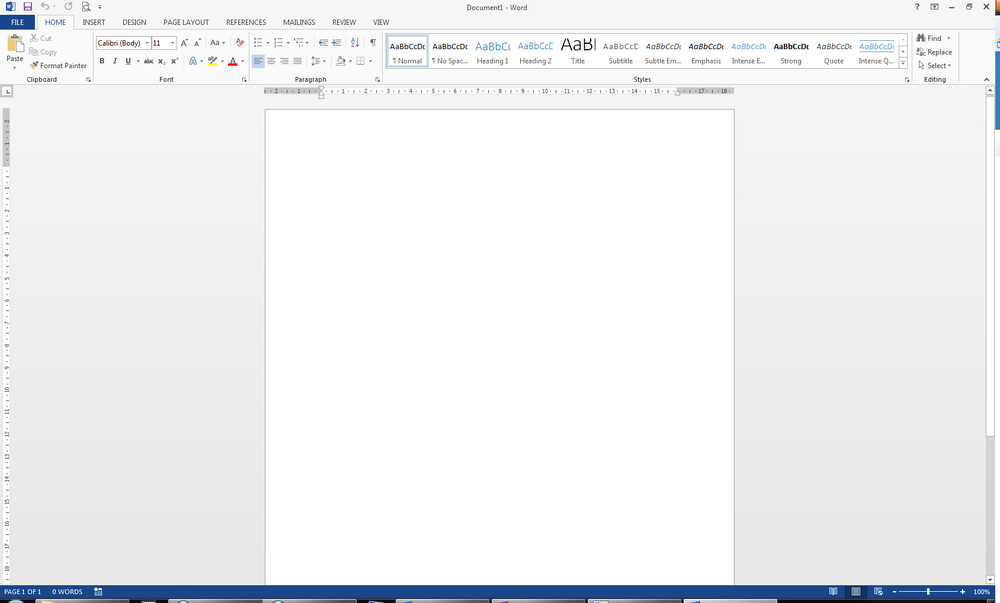This screenshot has height=603, width=1000.
Task: Click the Increase Indent icon
Action: [336, 43]
